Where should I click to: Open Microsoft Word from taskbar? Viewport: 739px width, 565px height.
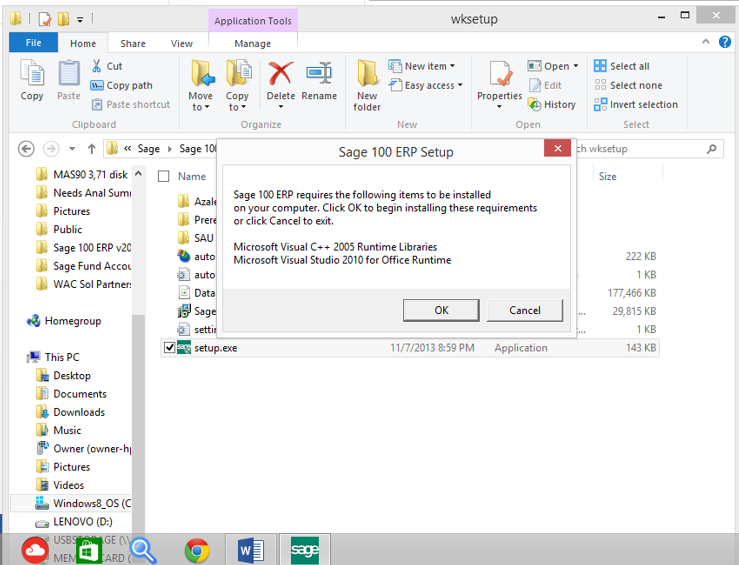pos(251,550)
